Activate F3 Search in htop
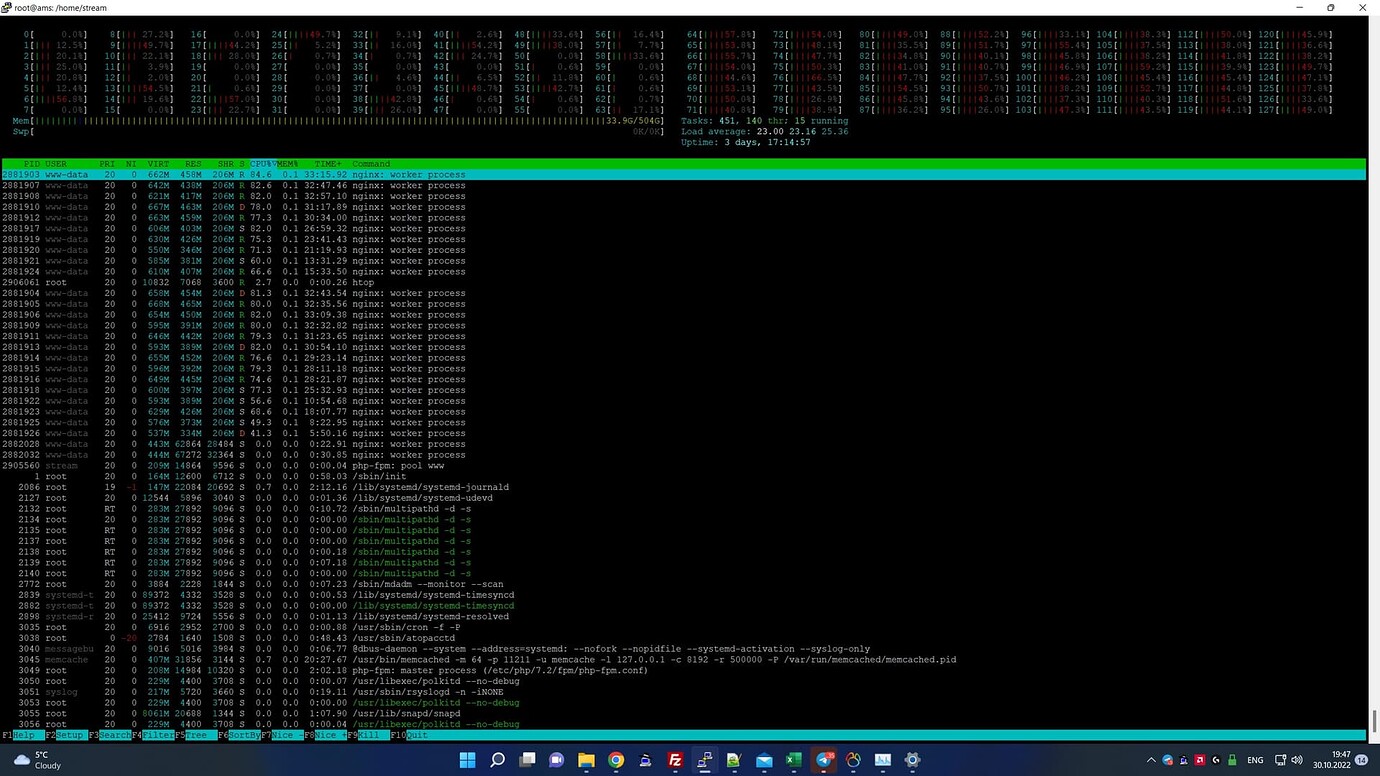1380x776 pixels. [108, 735]
